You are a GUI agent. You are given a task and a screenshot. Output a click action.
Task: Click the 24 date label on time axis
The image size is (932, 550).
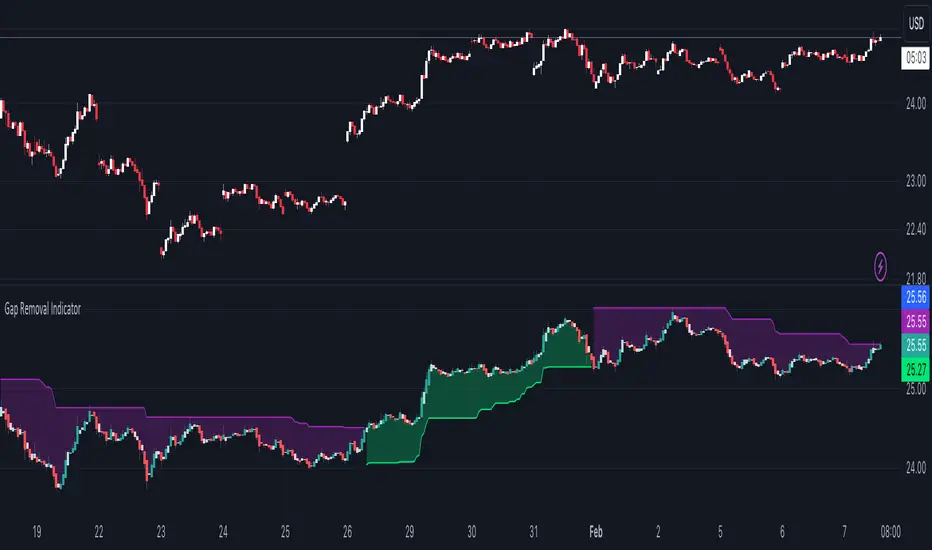coord(223,532)
